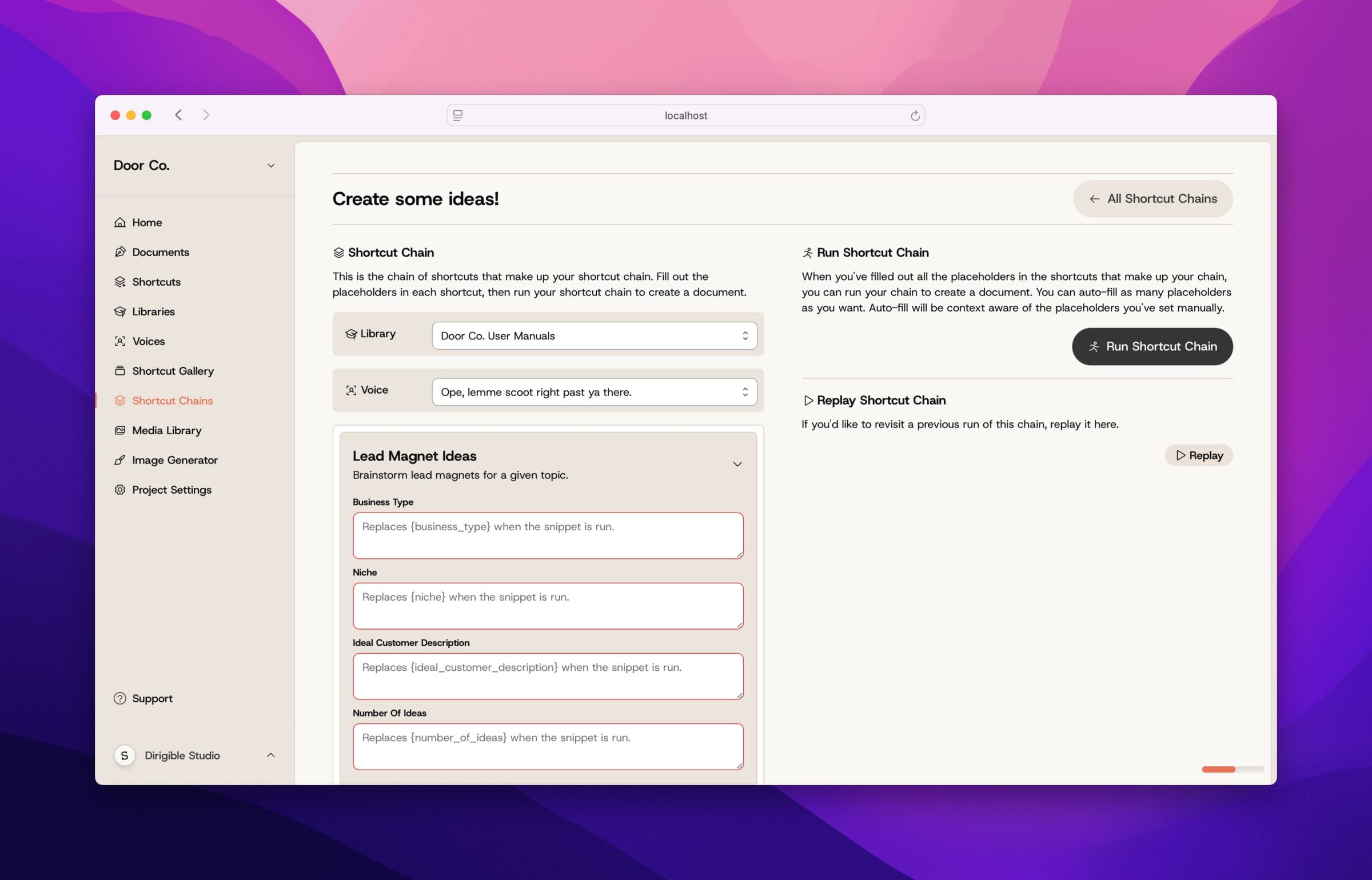
Task: Focus the Business Type text field
Action: click(548, 535)
